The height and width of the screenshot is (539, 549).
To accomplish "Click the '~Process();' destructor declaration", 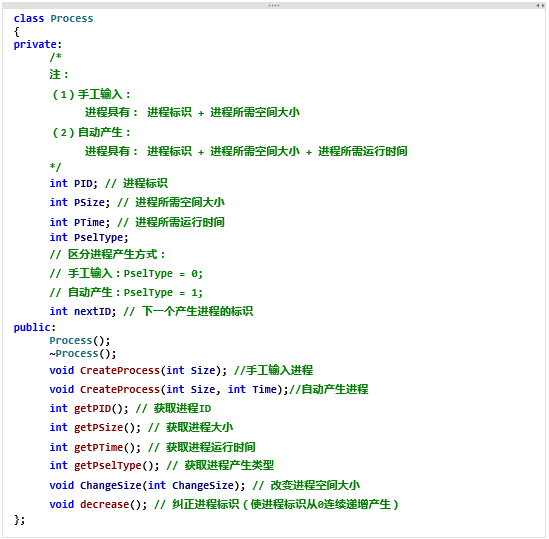I will 83,354.
